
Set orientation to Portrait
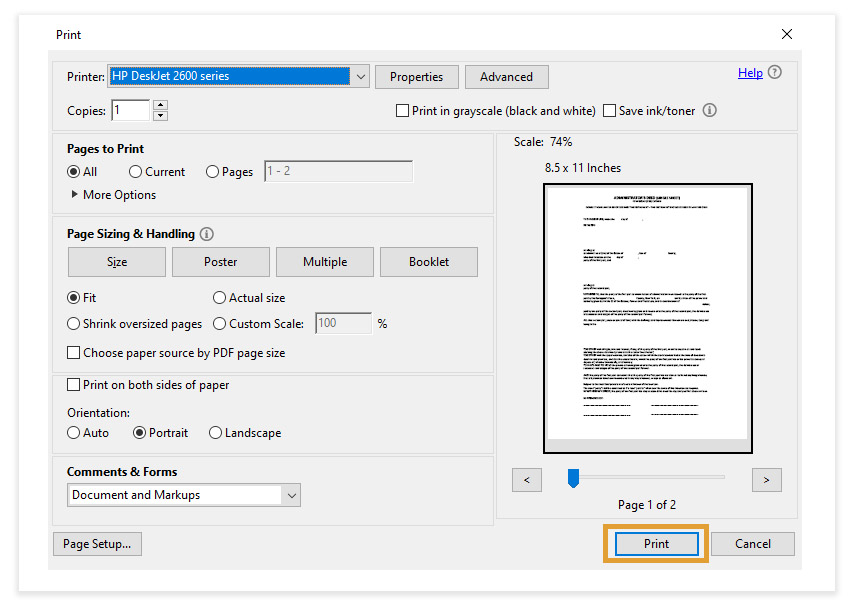(139, 433)
